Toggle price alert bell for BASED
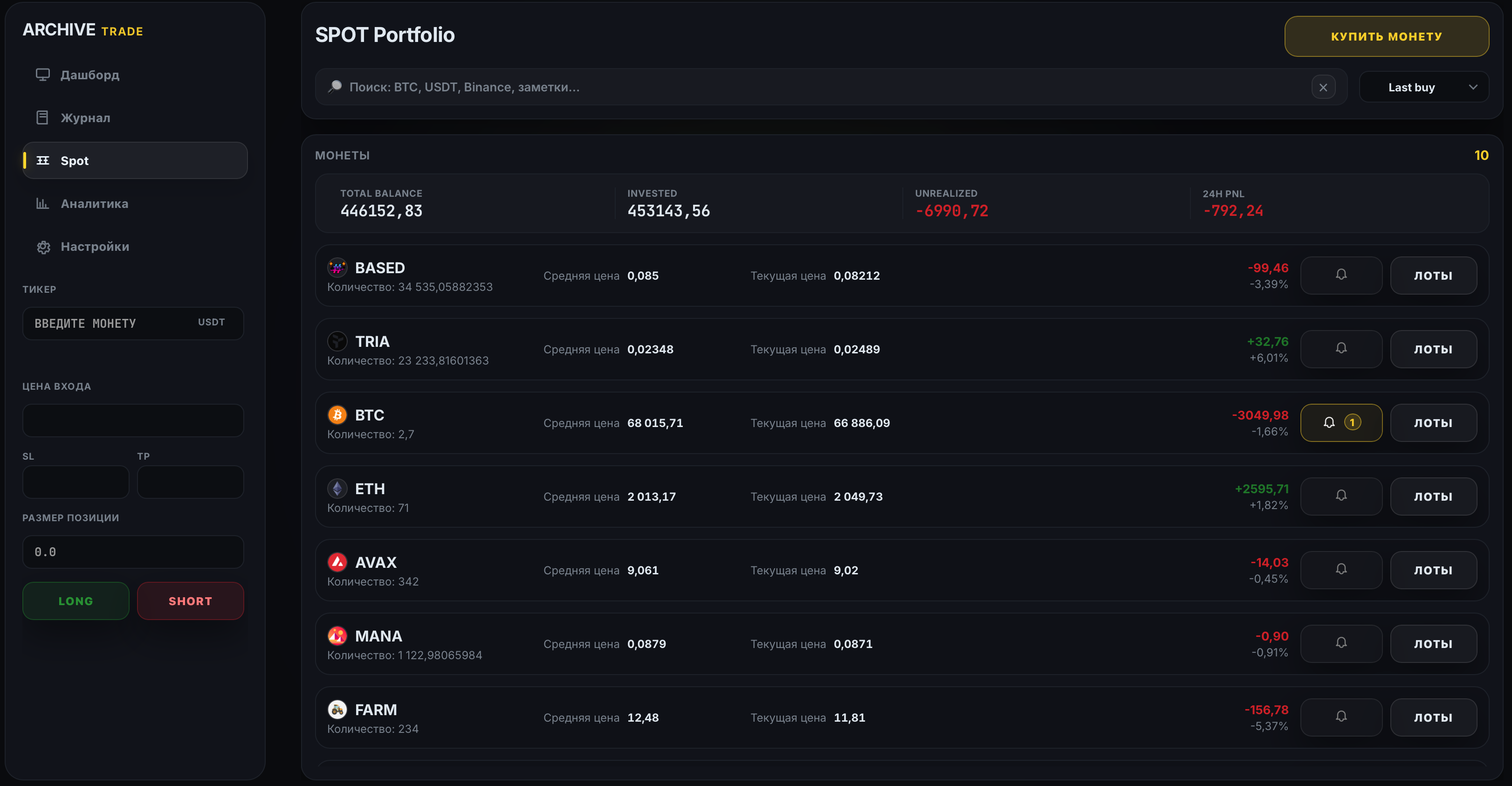 [x=1340, y=275]
